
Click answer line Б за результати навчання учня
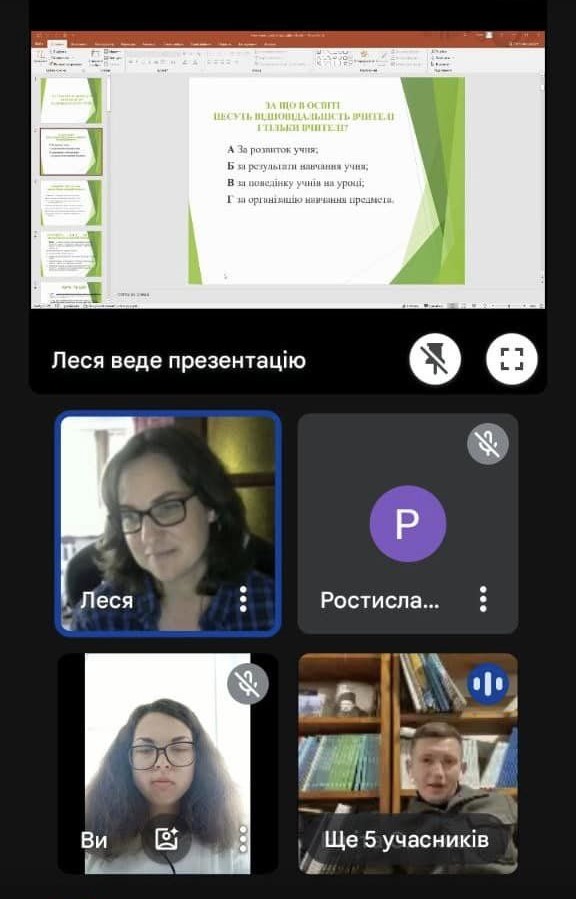click(x=297, y=166)
